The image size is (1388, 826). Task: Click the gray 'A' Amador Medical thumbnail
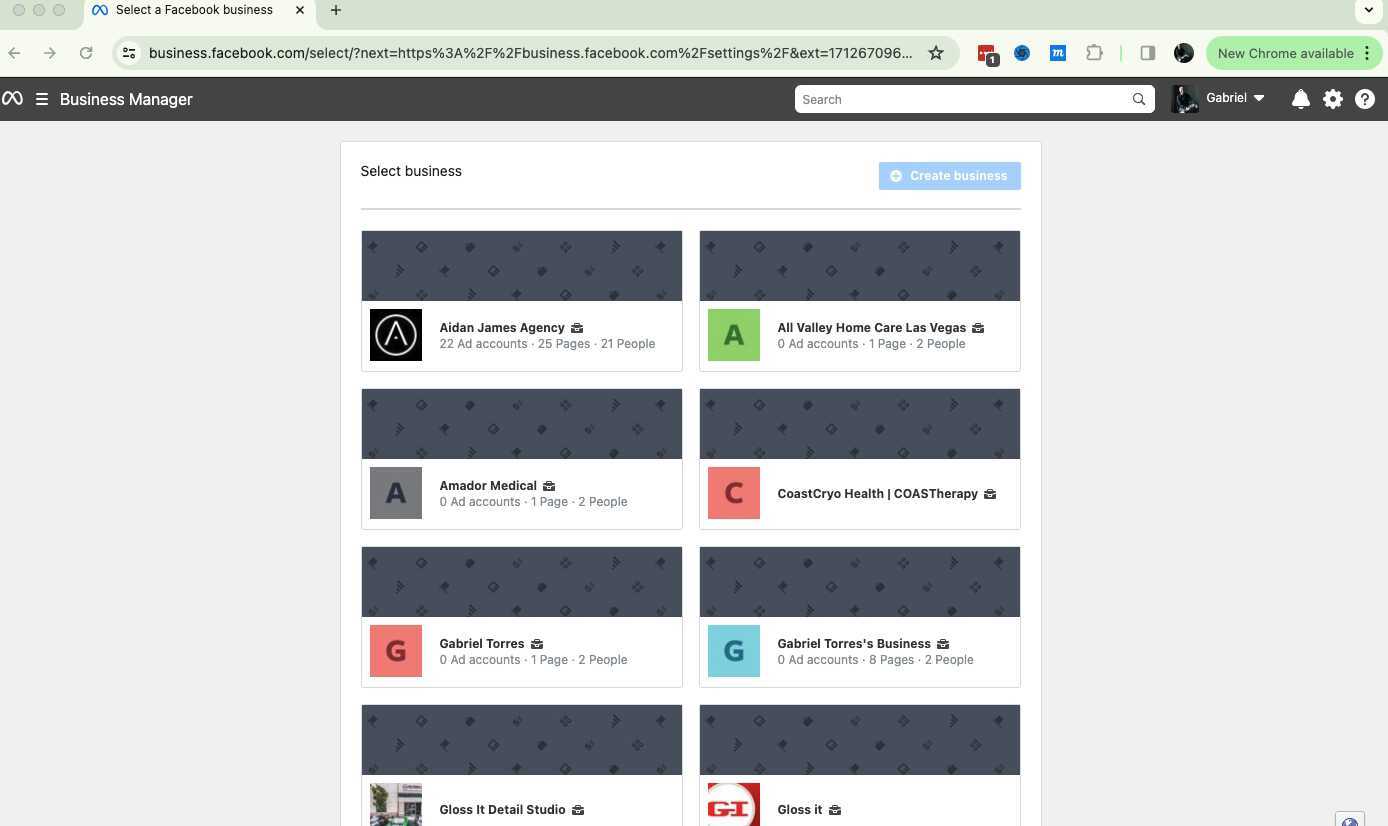pyautogui.click(x=396, y=493)
